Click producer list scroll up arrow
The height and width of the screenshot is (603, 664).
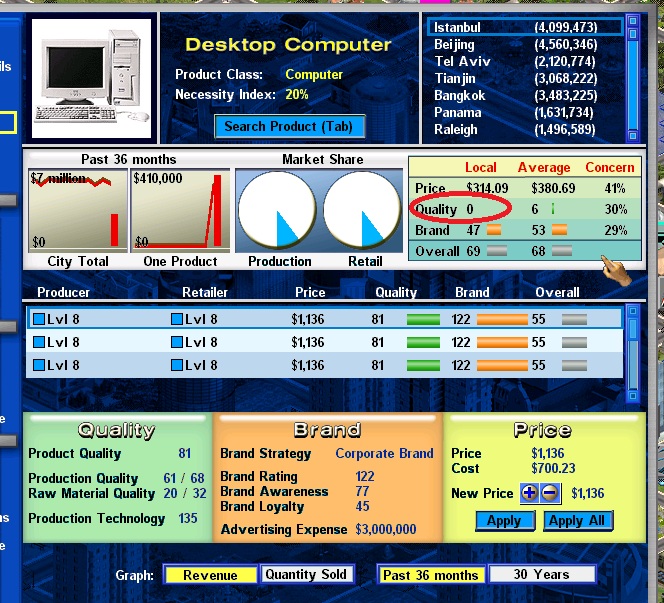click(x=633, y=311)
